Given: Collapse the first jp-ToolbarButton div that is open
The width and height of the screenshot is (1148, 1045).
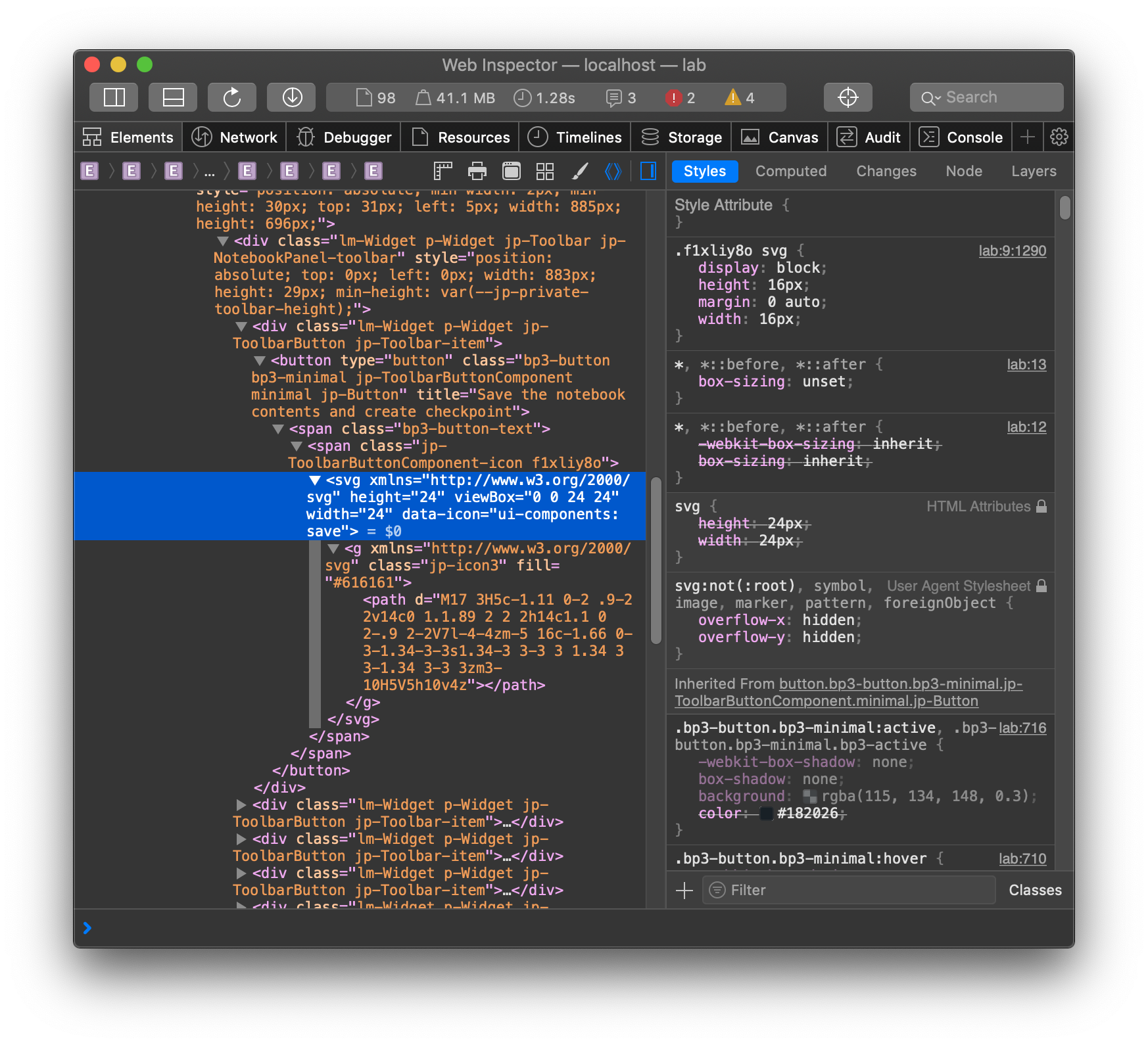Looking at the screenshot, I should click(x=241, y=327).
